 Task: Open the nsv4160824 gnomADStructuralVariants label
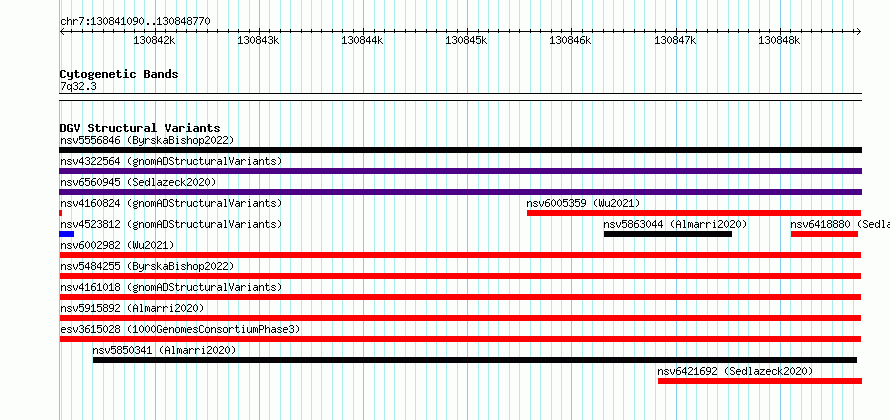click(x=170, y=203)
